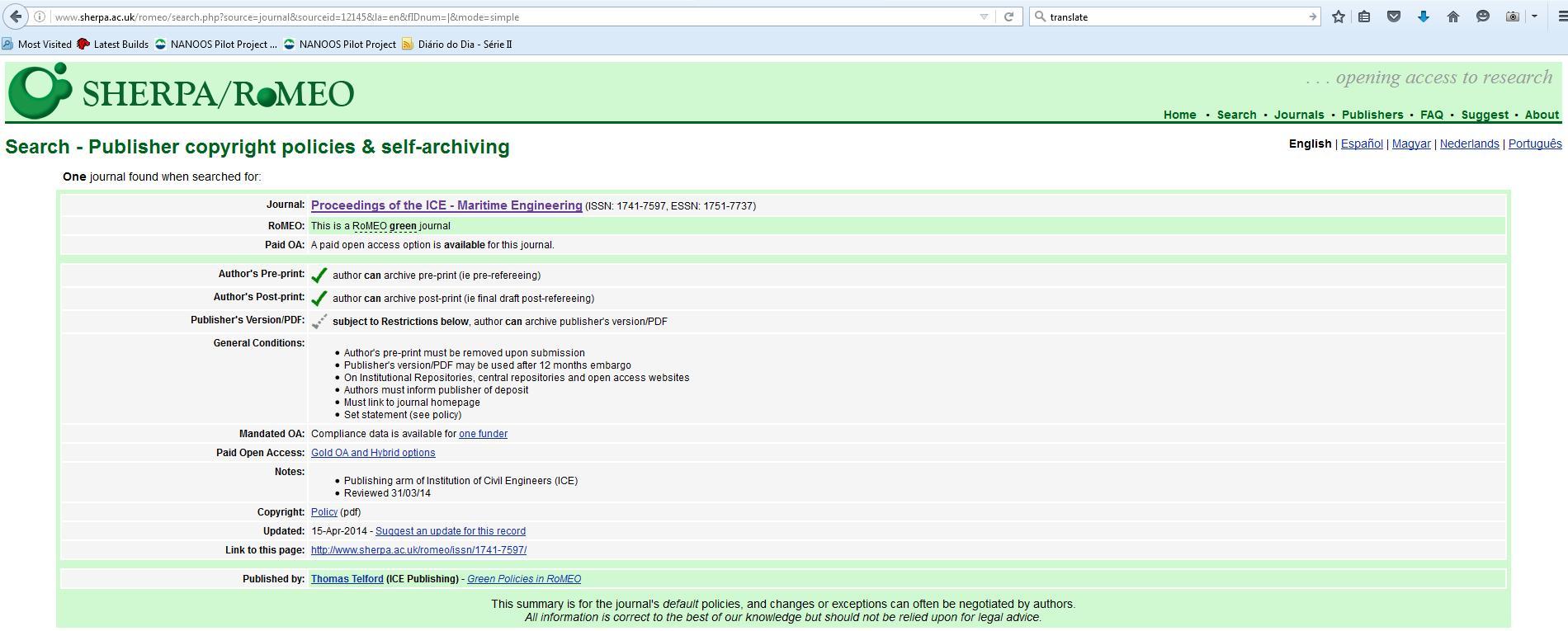Click the screenshot camera icon
This screenshot has height=631, width=1568.
[1512, 16]
